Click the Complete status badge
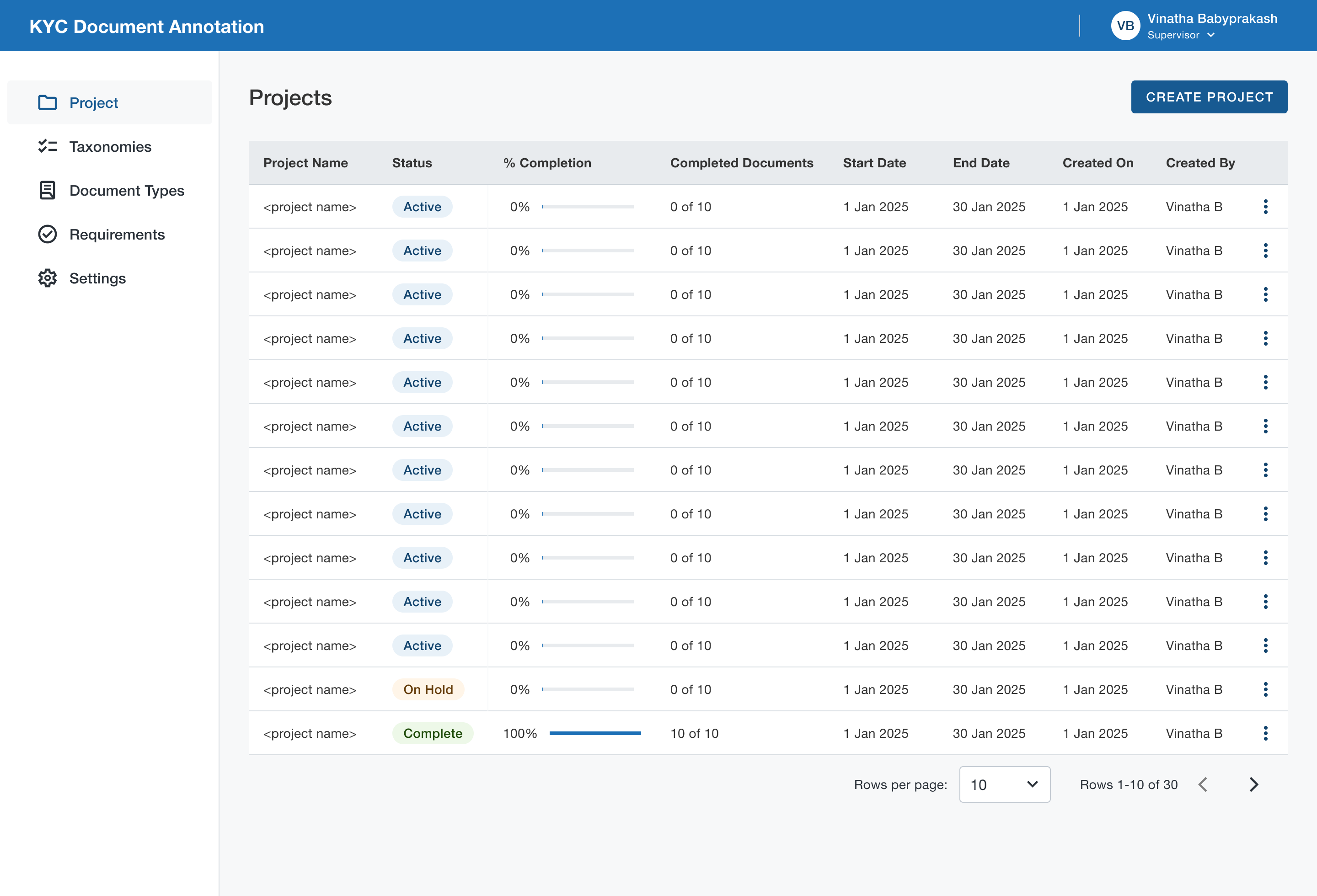The width and height of the screenshot is (1317, 896). pos(433,733)
